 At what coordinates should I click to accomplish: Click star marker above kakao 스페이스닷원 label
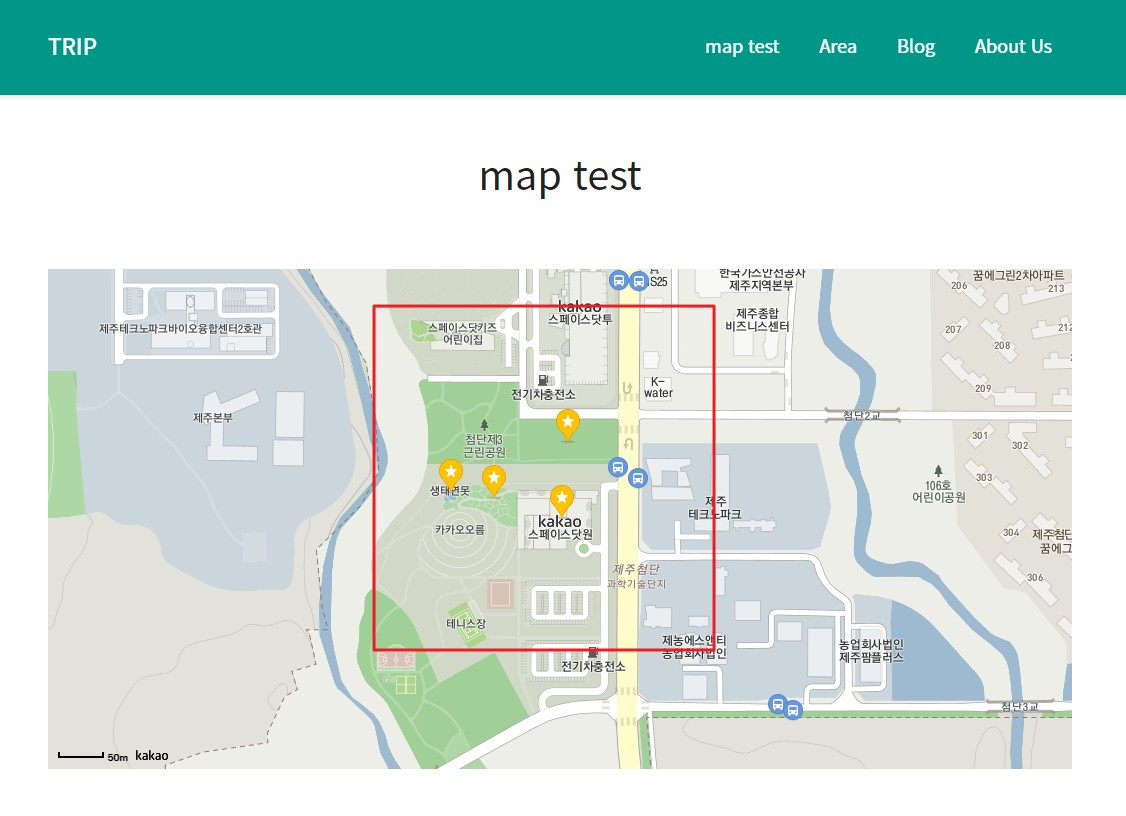[562, 500]
